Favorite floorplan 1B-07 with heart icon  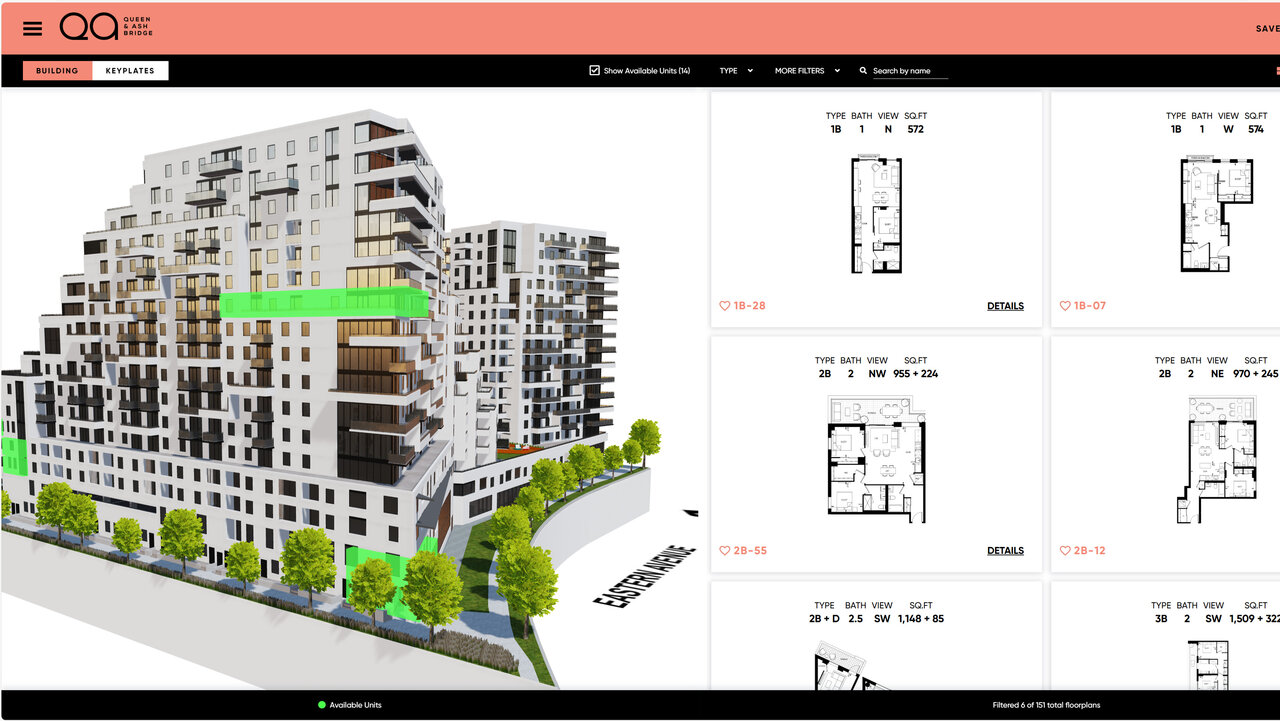1065,306
